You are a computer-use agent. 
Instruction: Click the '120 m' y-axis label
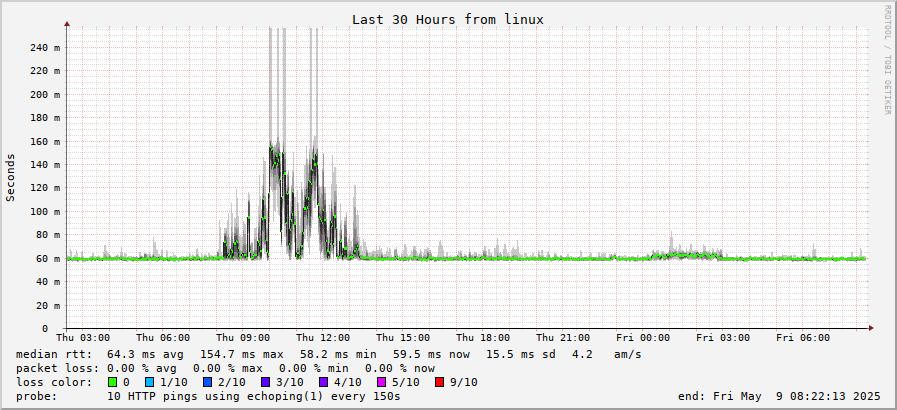pos(45,188)
